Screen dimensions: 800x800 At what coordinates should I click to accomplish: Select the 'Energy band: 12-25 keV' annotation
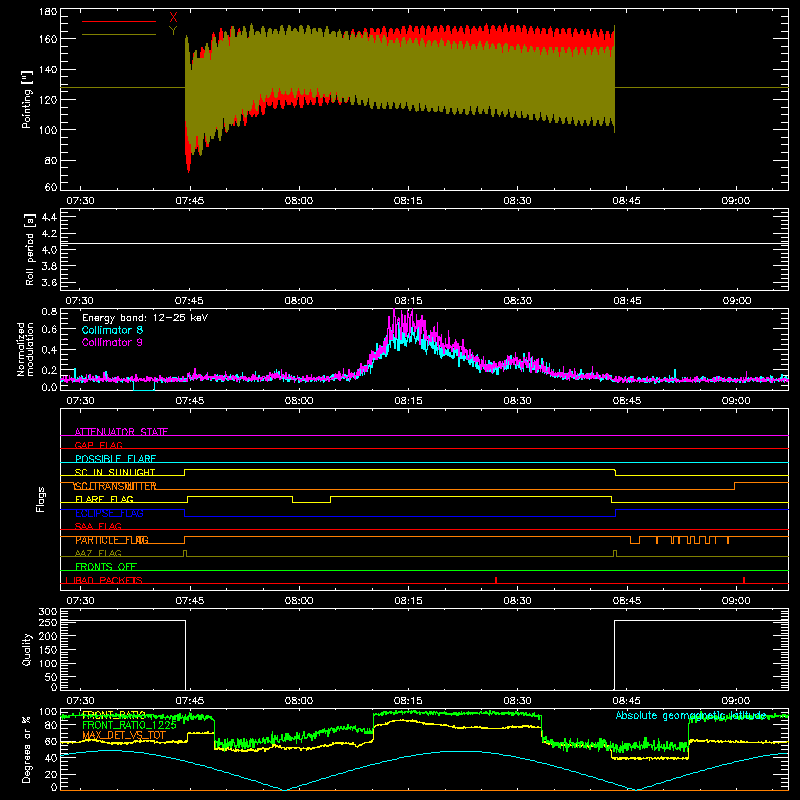(145, 318)
